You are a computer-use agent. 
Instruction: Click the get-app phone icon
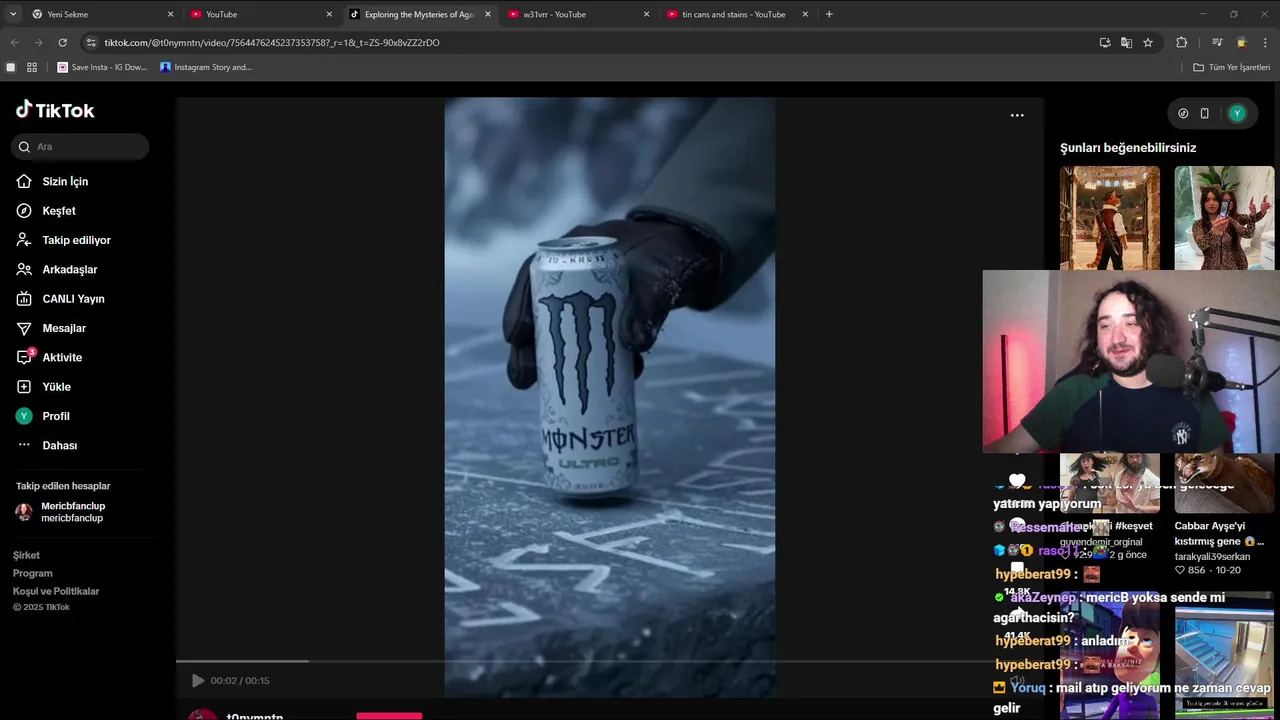[x=1205, y=114]
